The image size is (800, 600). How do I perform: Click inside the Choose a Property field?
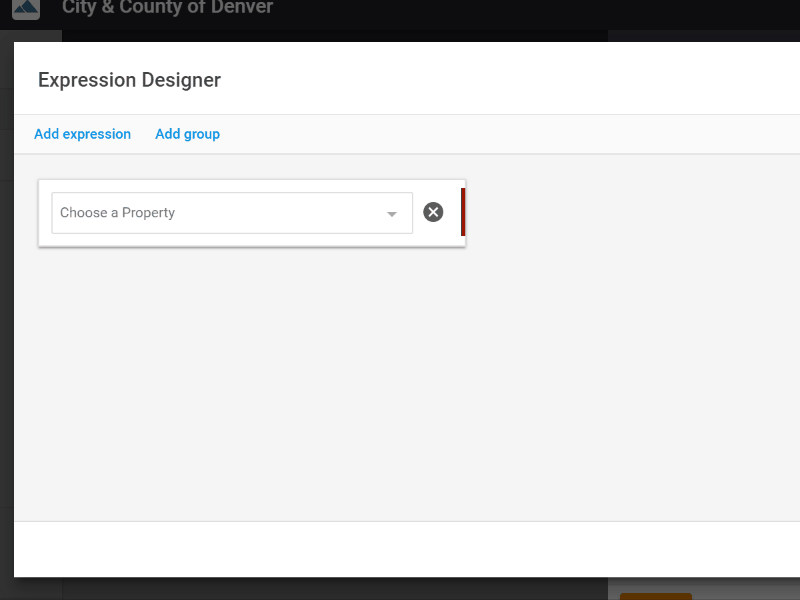point(200,213)
